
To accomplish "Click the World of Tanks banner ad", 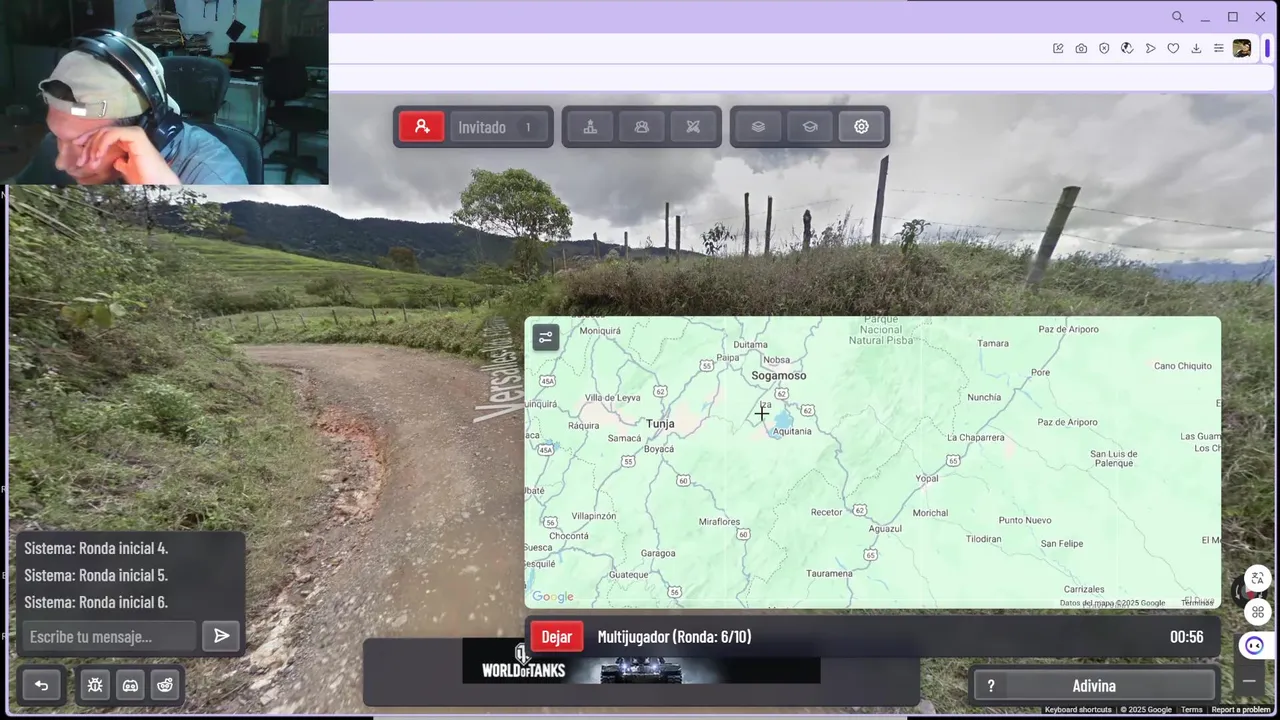I will point(641,661).
